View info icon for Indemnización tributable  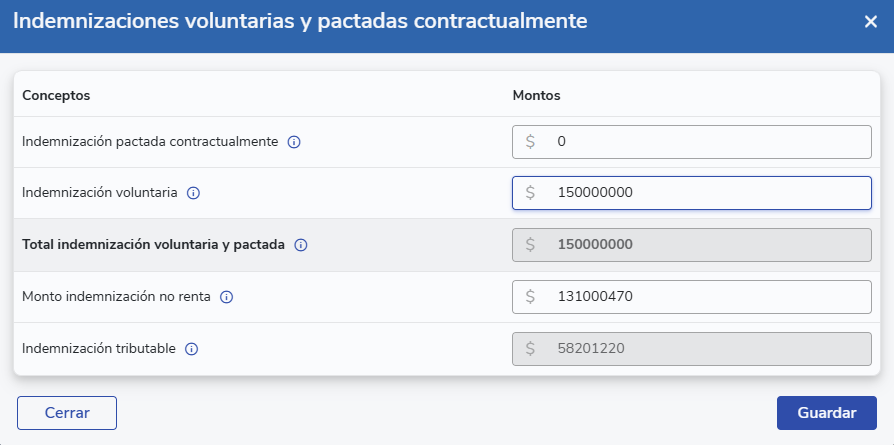tap(192, 349)
